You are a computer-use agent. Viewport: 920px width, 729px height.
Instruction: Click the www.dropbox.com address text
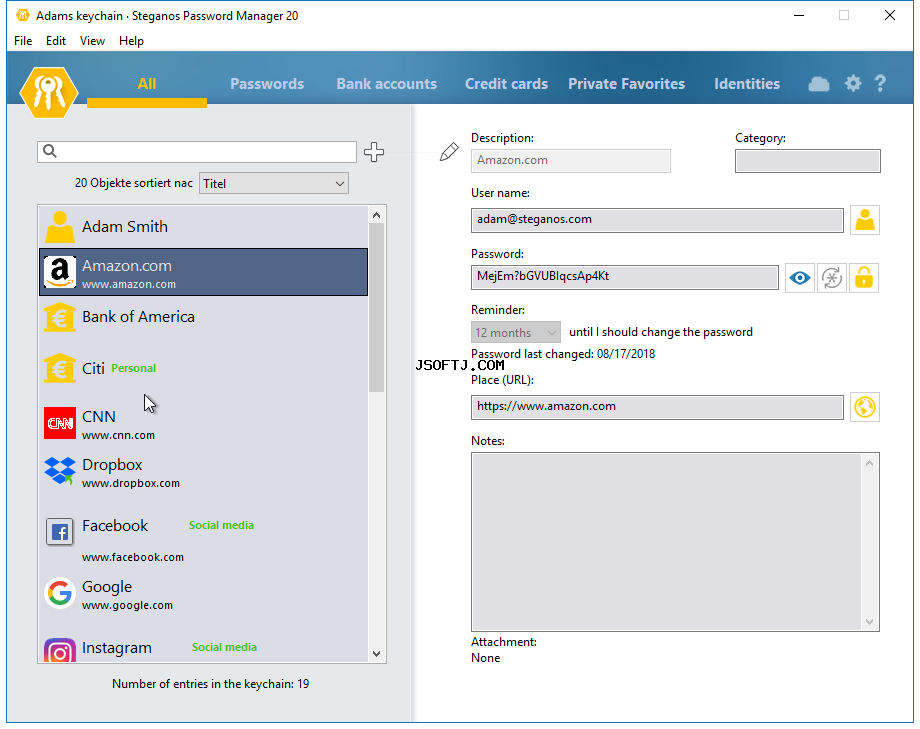pos(131,484)
